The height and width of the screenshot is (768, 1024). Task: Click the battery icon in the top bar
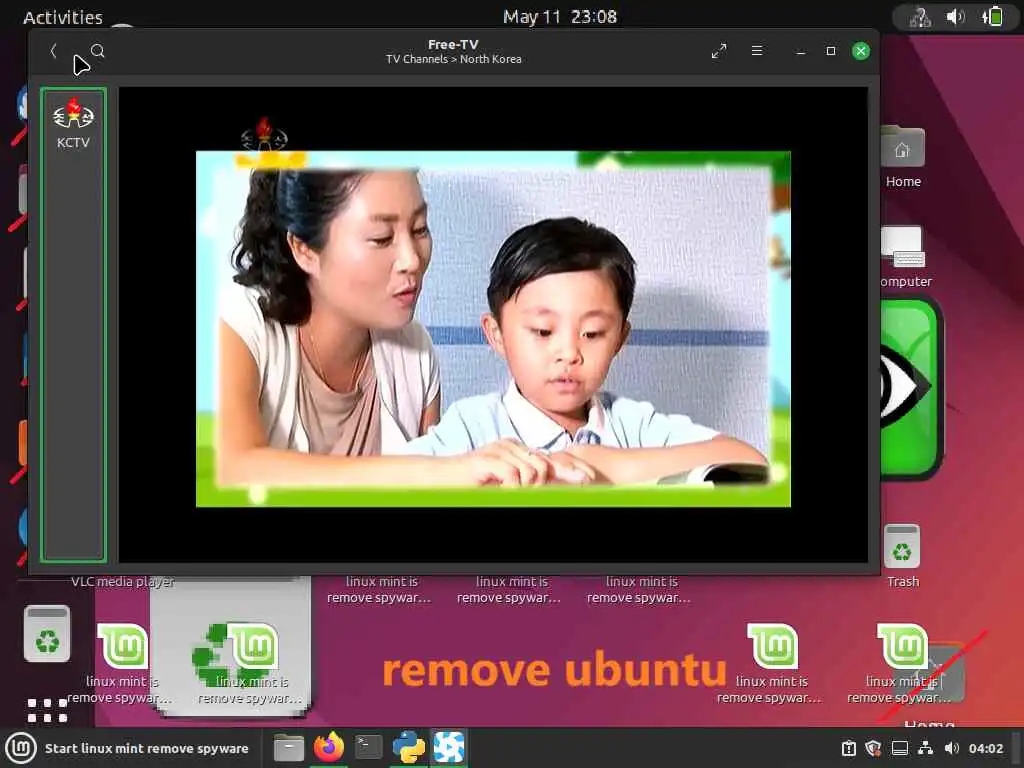tap(992, 16)
